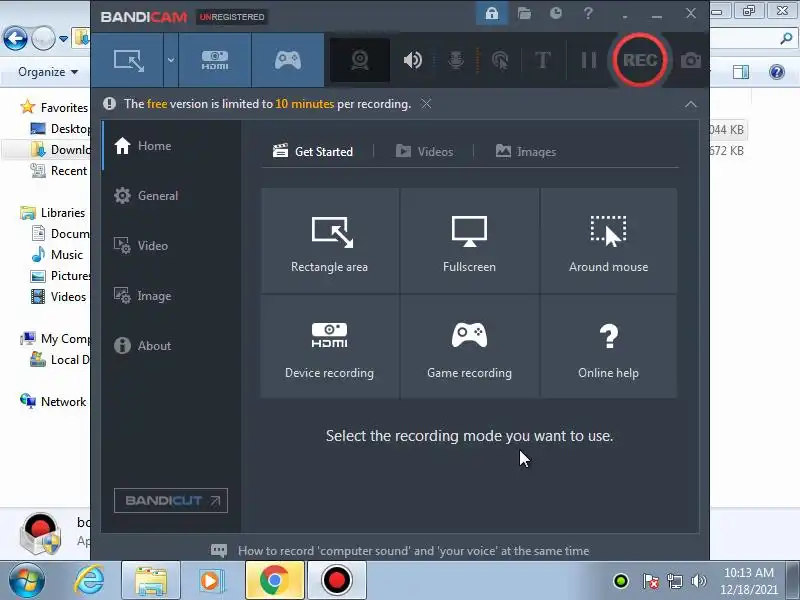This screenshot has width=800, height=600.
Task: Click the Back arrow in Explorer window
Action: pyautogui.click(x=15, y=38)
